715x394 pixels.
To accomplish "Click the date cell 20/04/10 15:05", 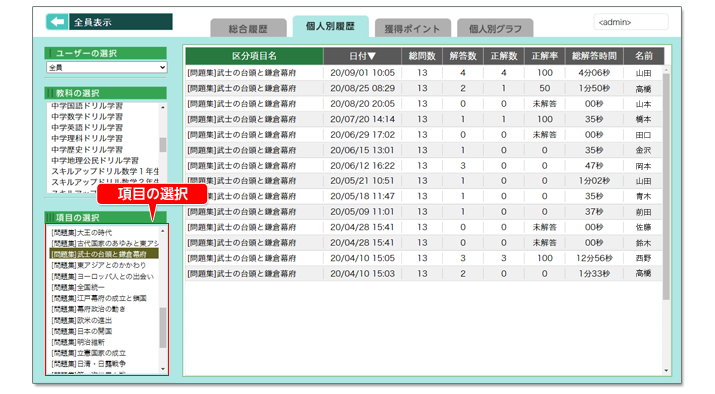I will 363,258.
